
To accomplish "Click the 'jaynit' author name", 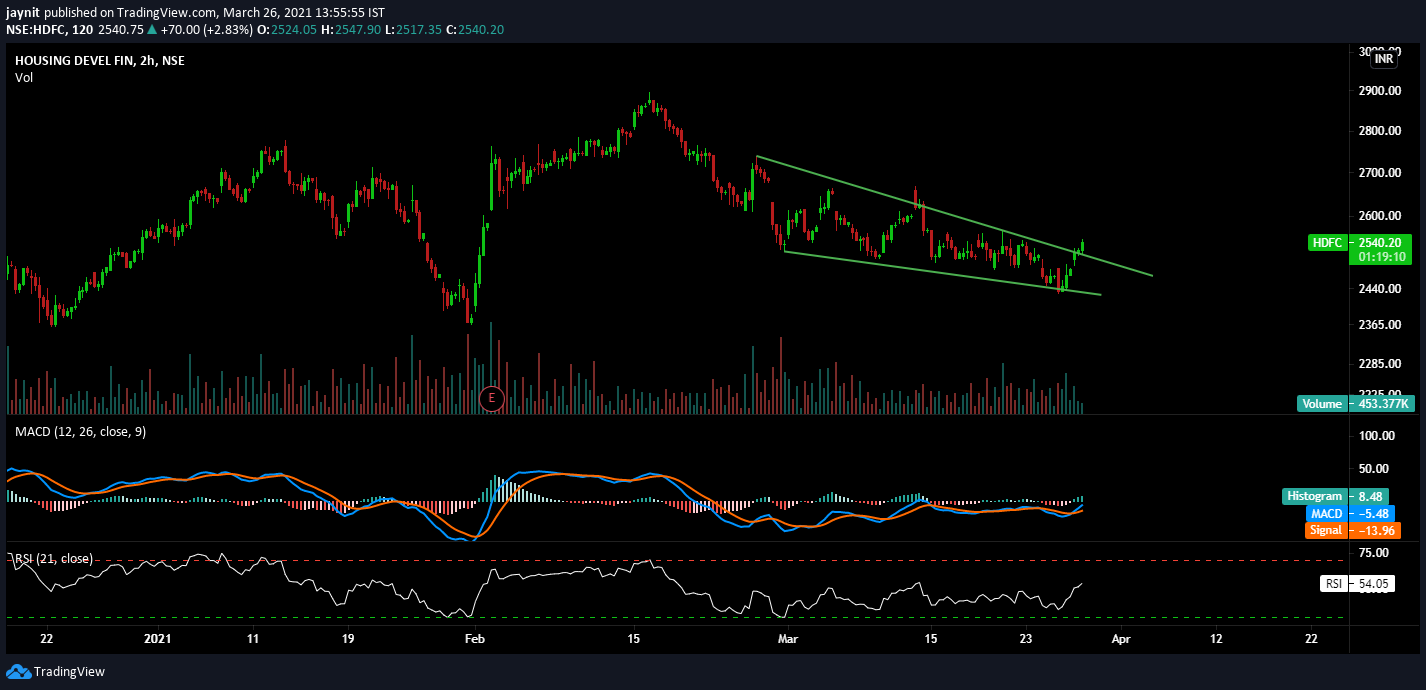I will click(23, 12).
